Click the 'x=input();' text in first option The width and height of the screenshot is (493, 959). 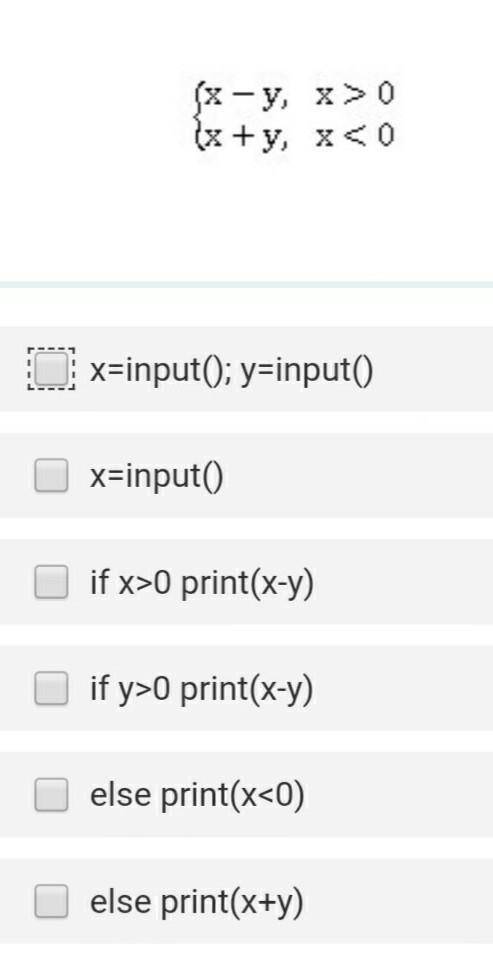[161, 371]
